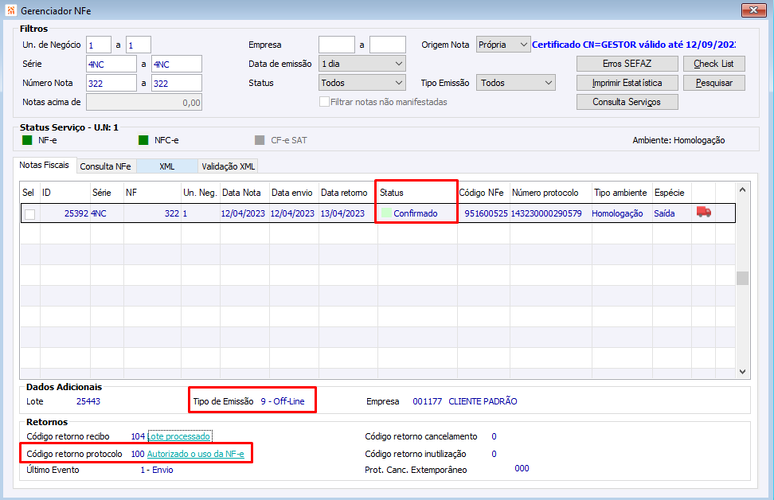Click the first Número Nota input field
Image resolution: width=774 pixels, height=500 pixels.
111,83
